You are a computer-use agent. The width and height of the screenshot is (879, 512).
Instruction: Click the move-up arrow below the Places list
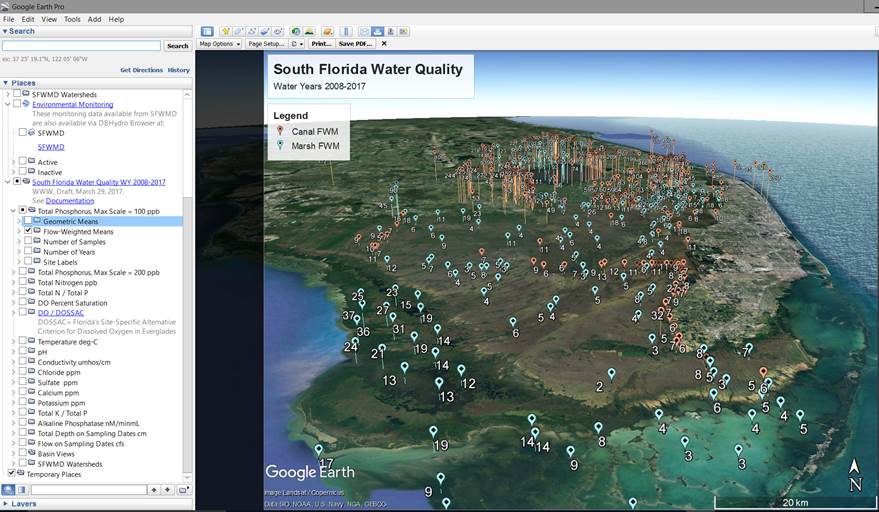154,490
